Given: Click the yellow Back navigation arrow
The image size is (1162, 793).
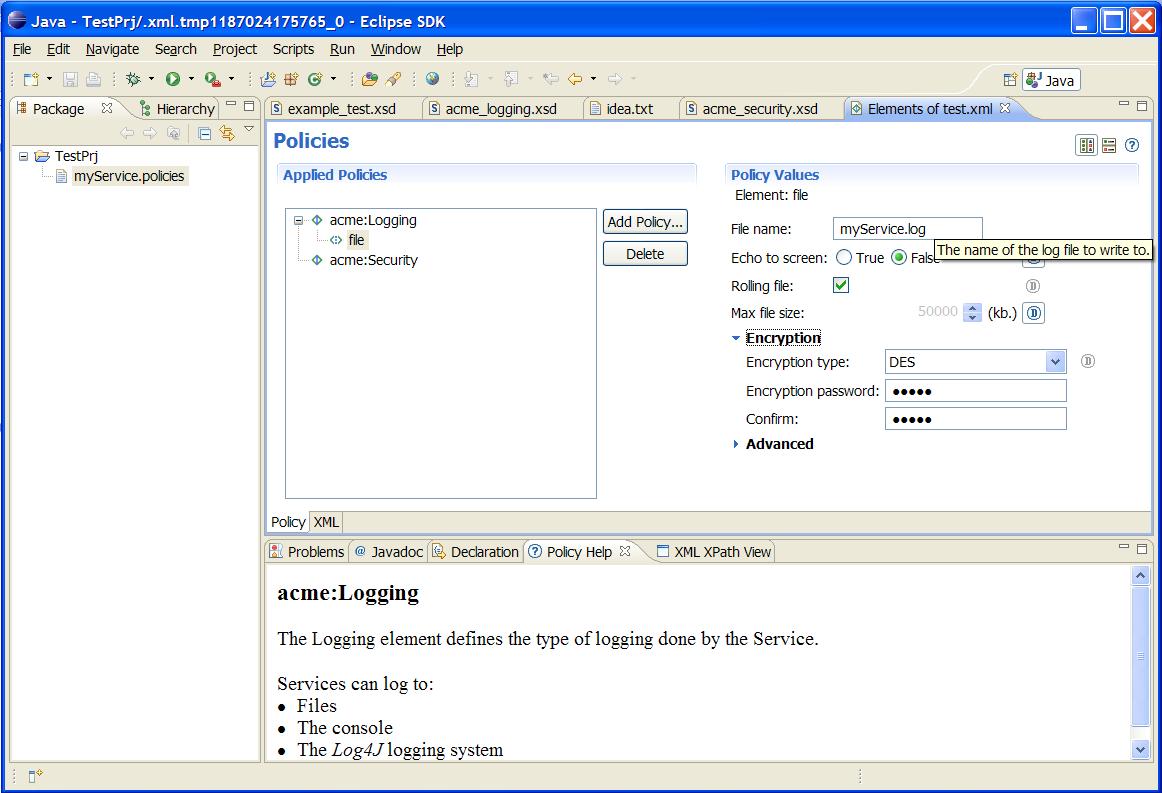Looking at the screenshot, I should (x=575, y=79).
